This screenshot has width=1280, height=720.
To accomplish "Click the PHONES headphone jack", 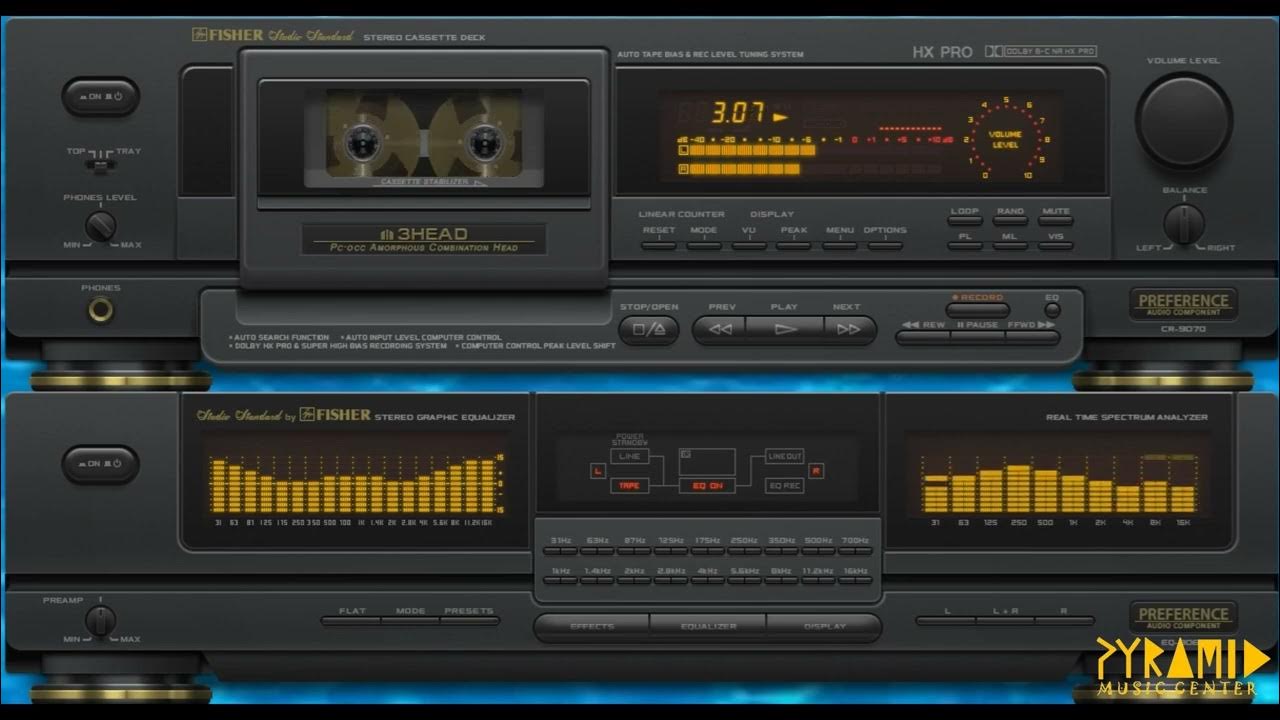I will coord(100,310).
